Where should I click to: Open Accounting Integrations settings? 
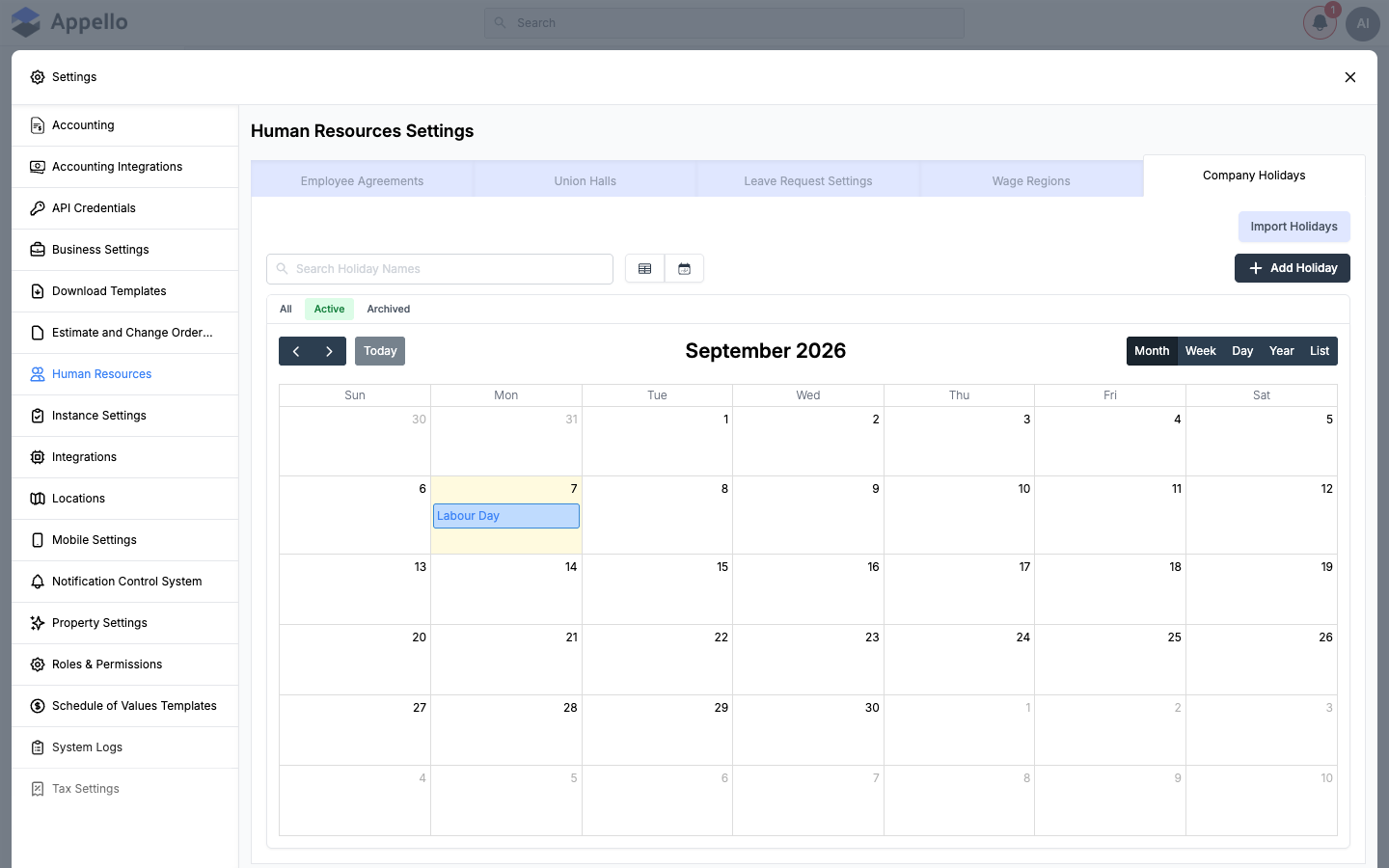124,167
